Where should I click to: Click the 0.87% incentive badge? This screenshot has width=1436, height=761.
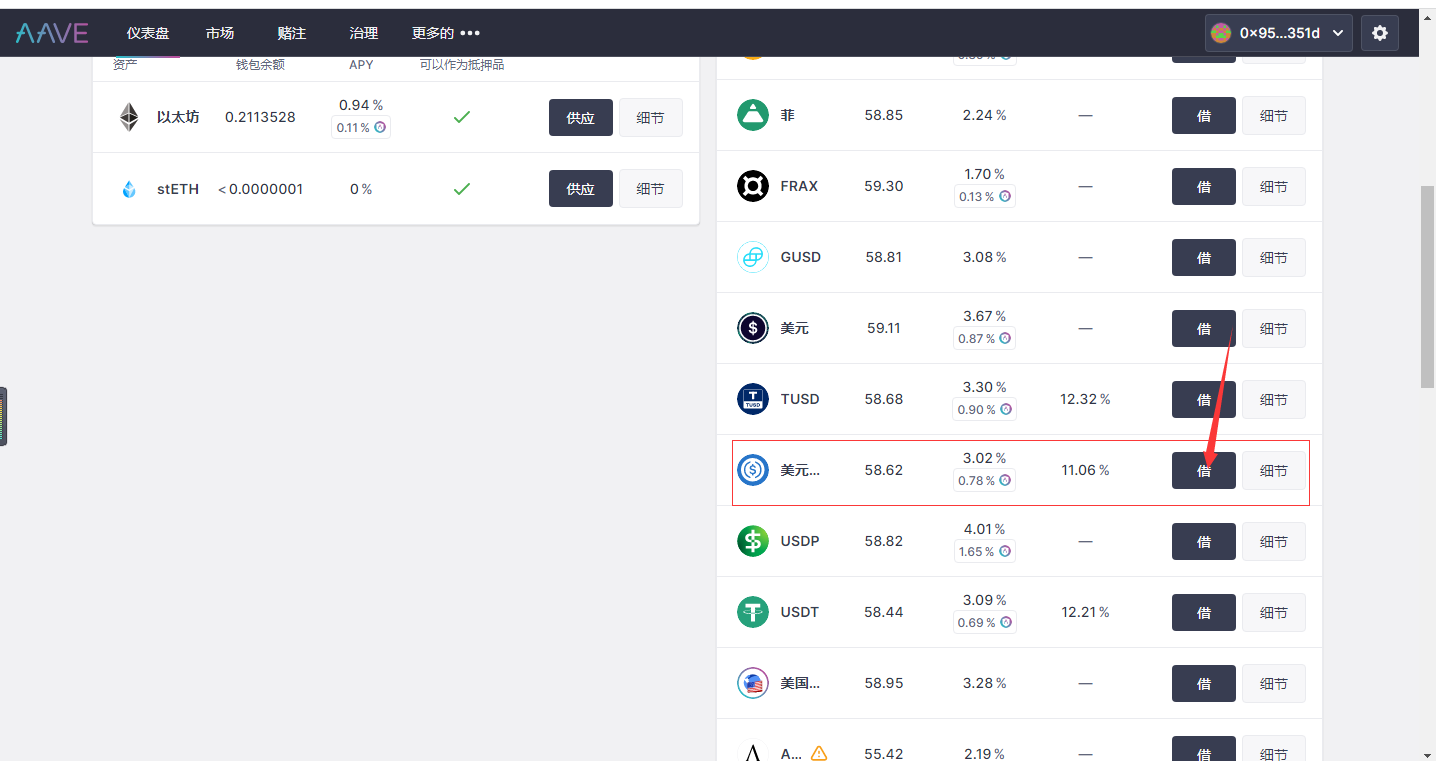(x=985, y=339)
